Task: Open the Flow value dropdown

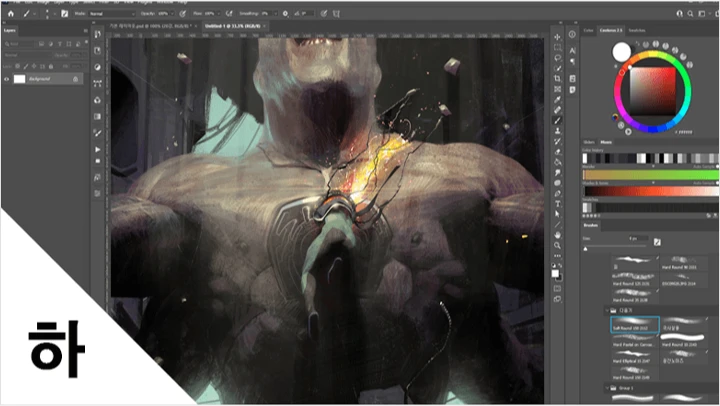Action: (218, 14)
